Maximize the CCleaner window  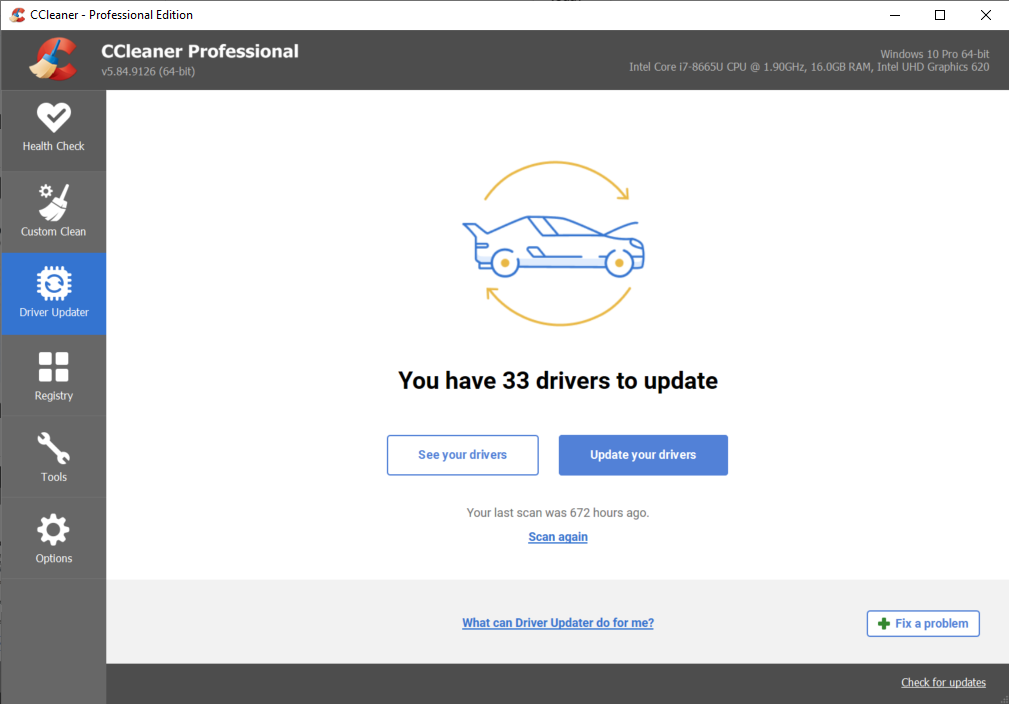point(940,15)
